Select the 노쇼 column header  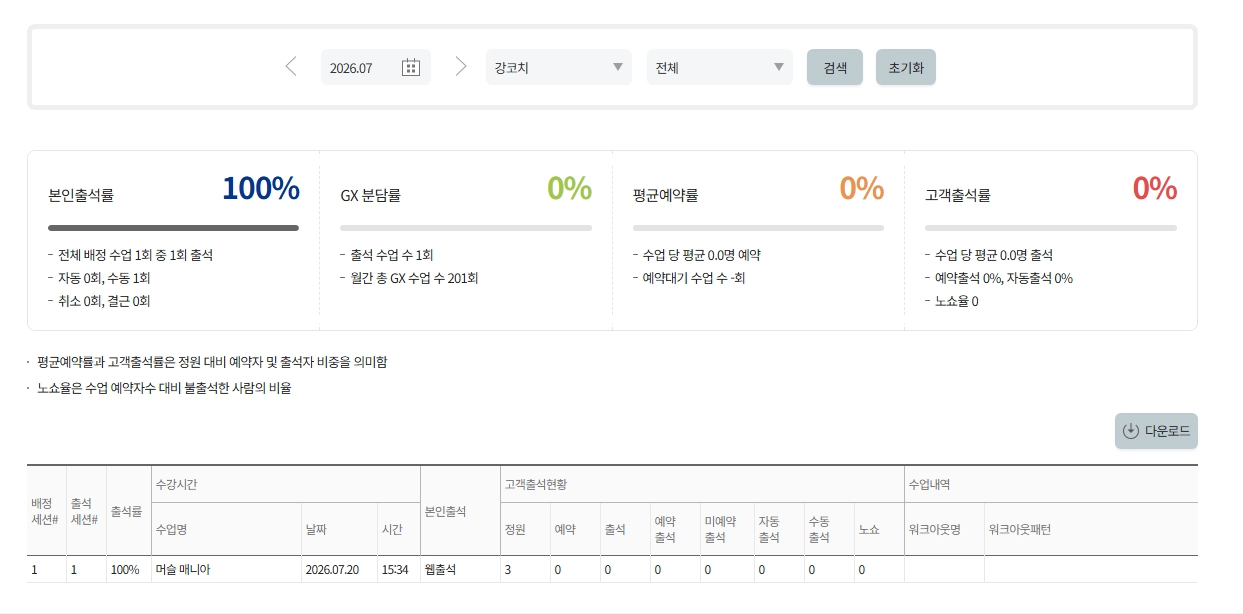pyautogui.click(x=879, y=529)
